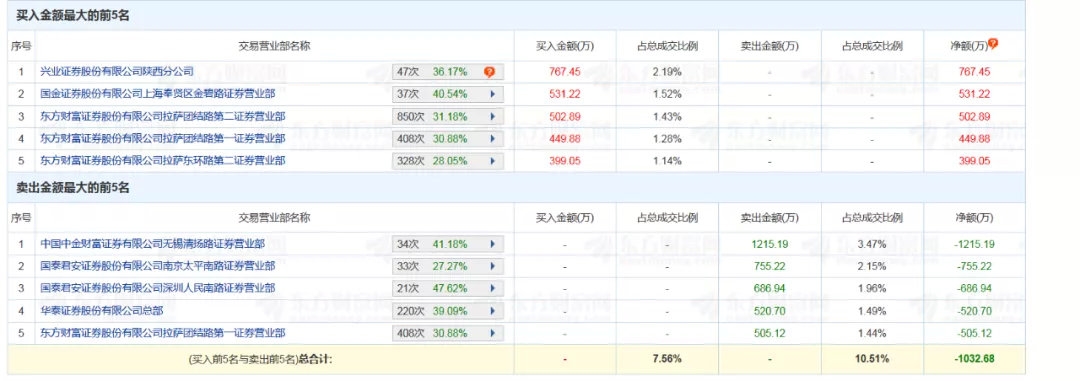The height and width of the screenshot is (381, 1080).
Task: Click the 买入金额最大的前5名 section heading
Action: (73, 16)
